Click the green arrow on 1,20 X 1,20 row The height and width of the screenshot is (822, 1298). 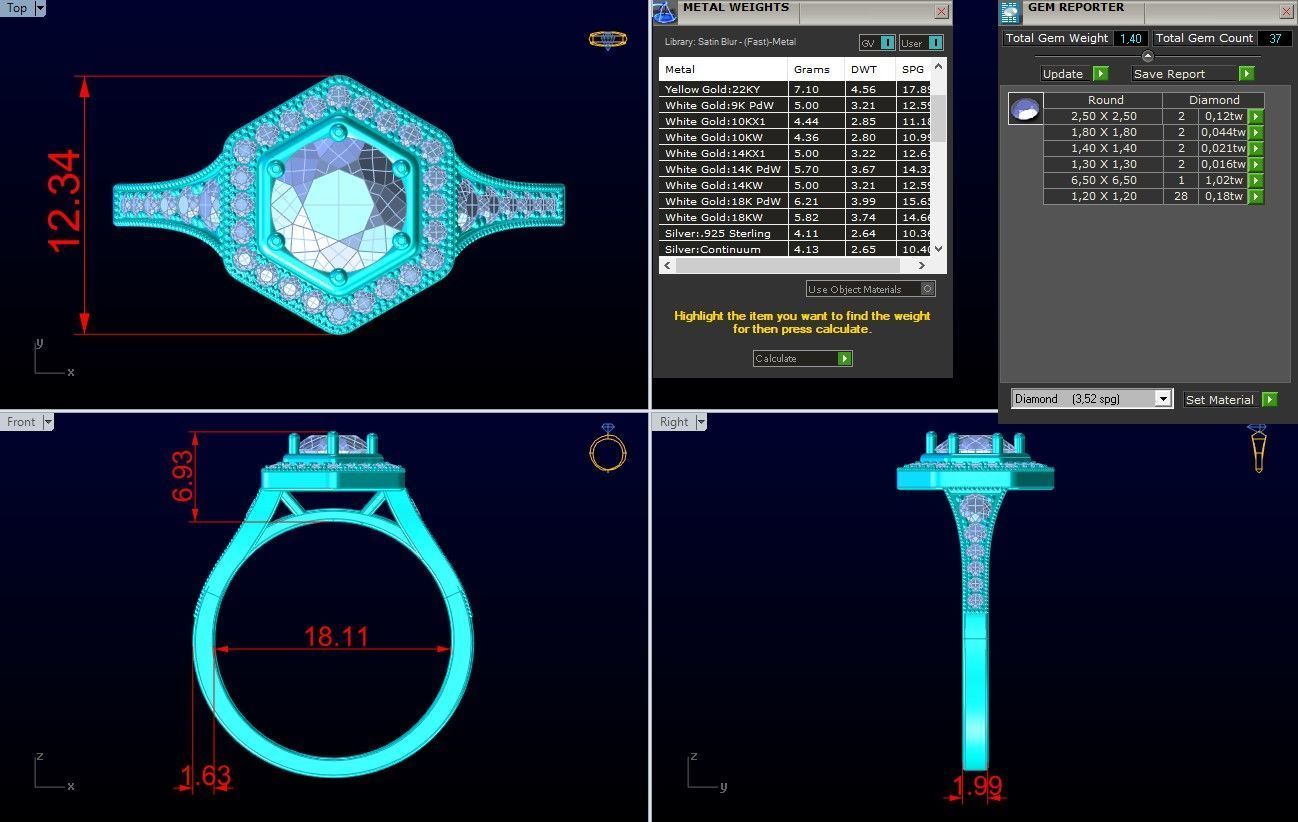click(1256, 196)
